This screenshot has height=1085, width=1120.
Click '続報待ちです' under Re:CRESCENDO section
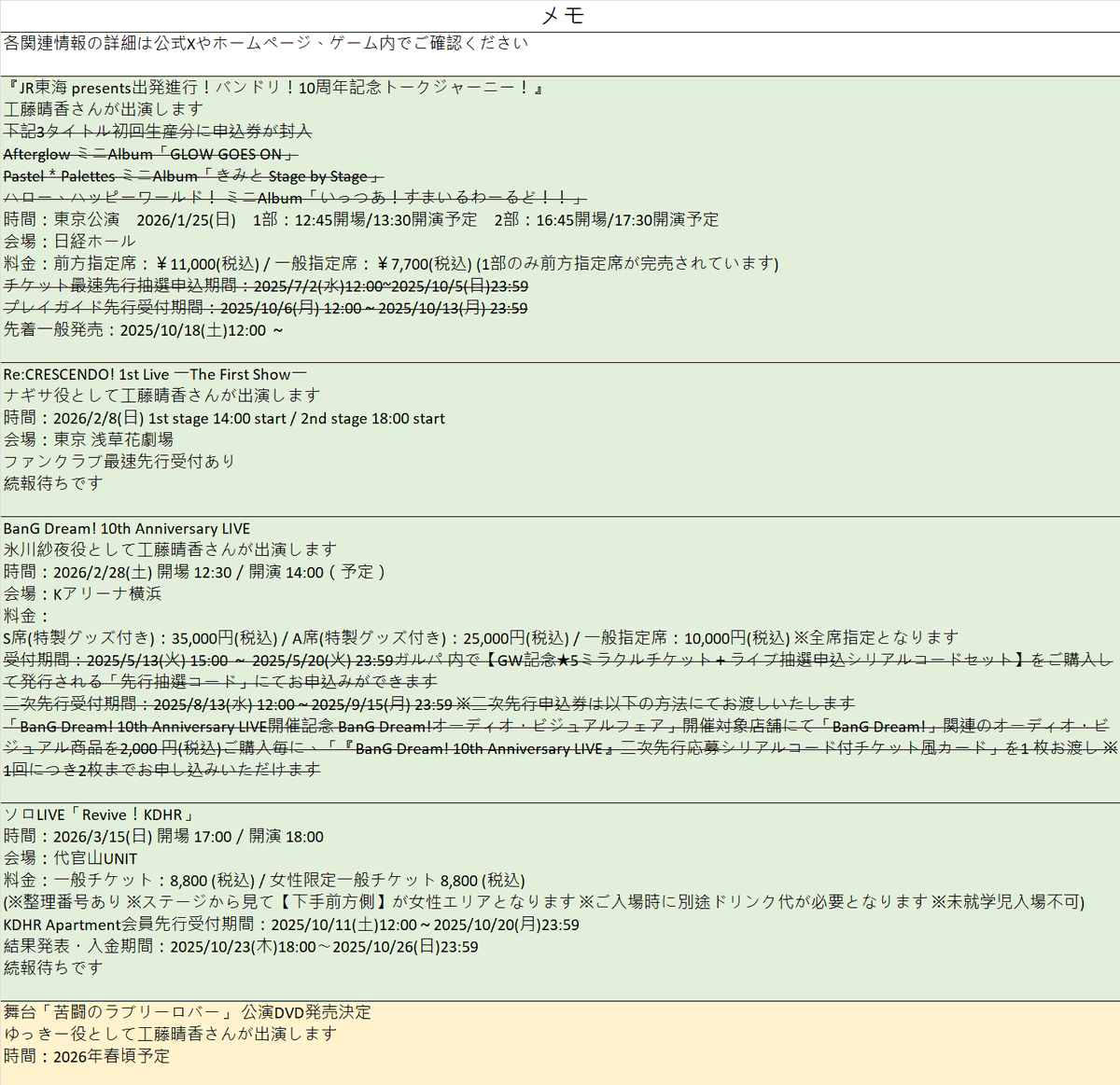tap(53, 483)
